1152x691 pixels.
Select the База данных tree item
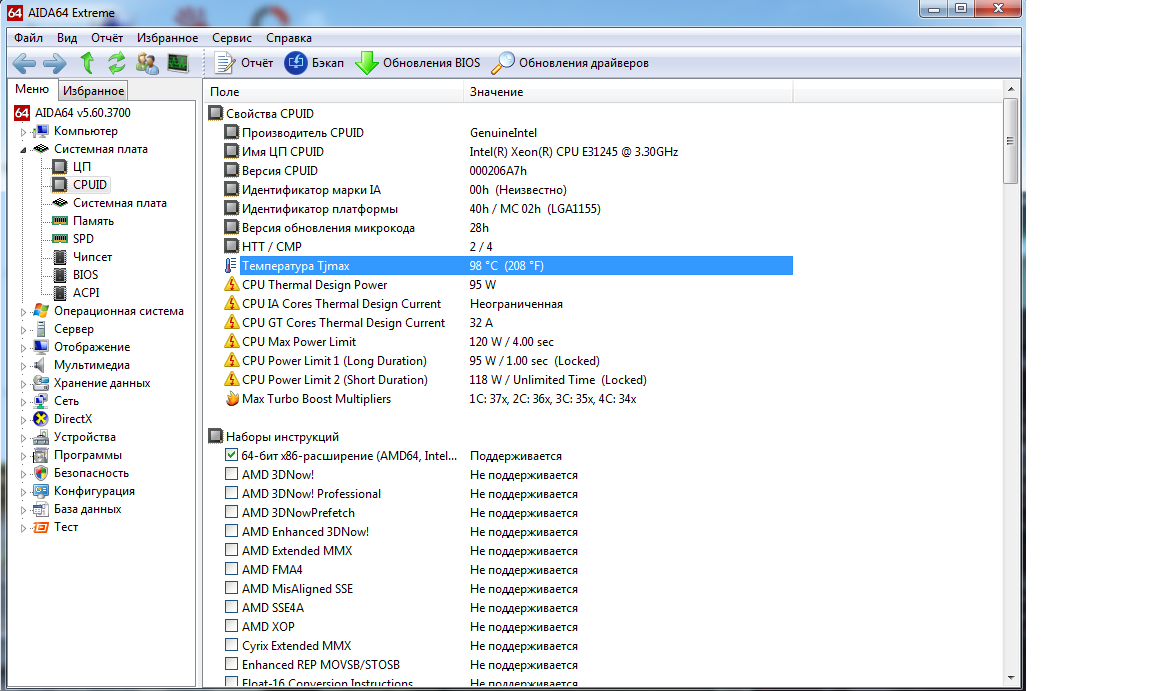pos(87,509)
